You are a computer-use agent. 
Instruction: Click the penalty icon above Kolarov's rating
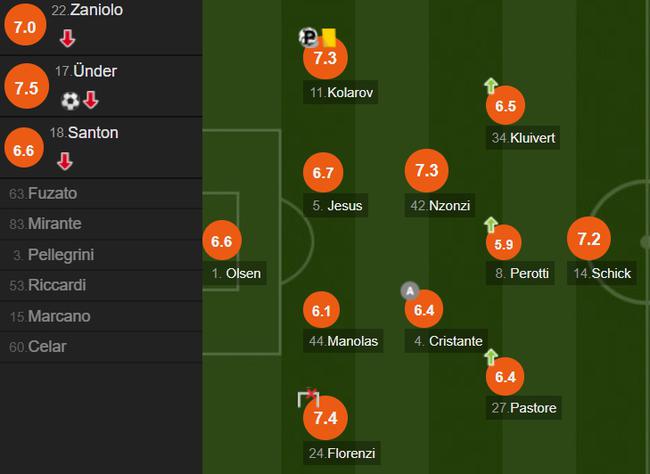tap(308, 37)
